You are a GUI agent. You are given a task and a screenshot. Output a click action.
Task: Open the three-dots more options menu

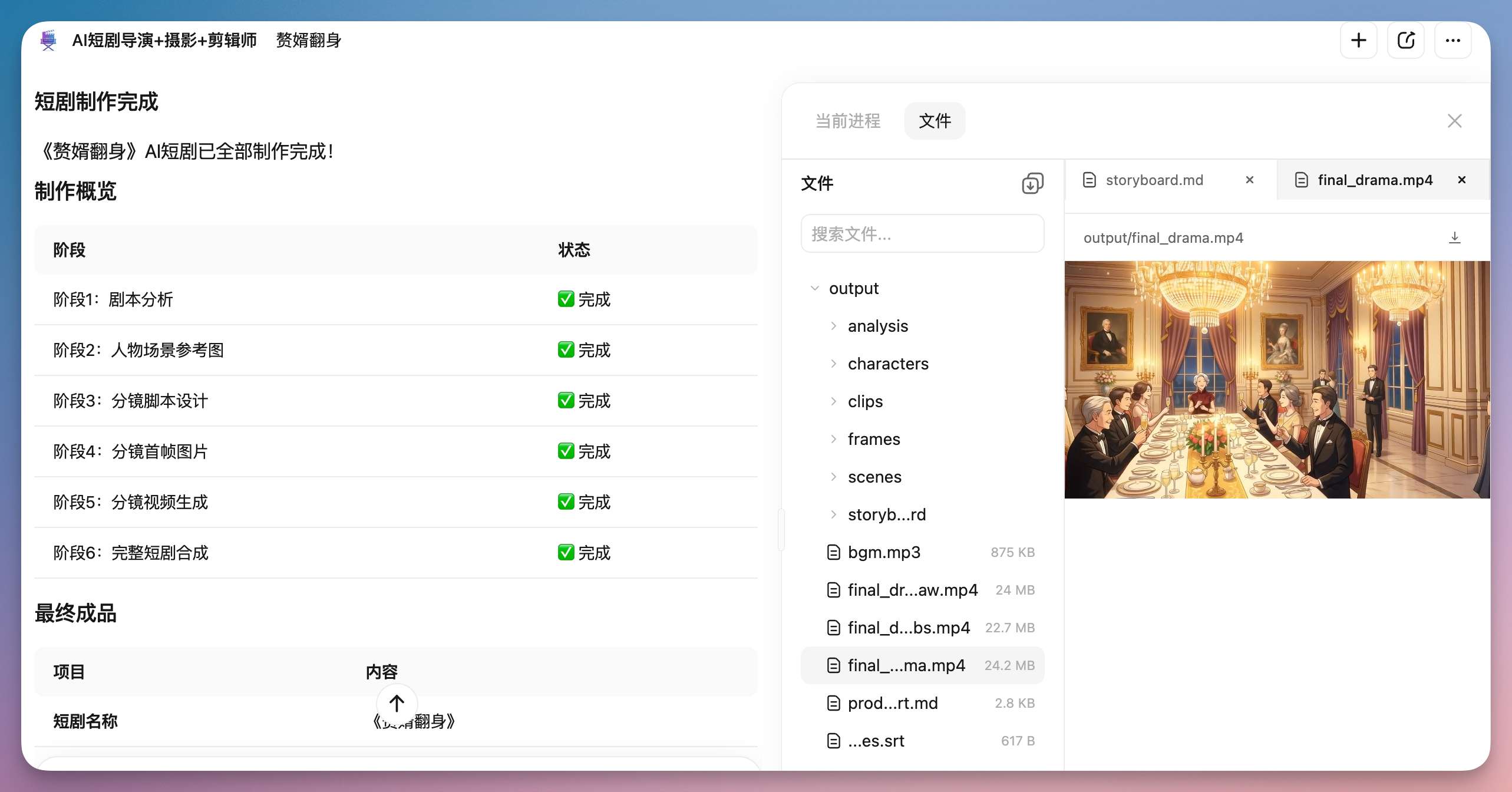1453,40
